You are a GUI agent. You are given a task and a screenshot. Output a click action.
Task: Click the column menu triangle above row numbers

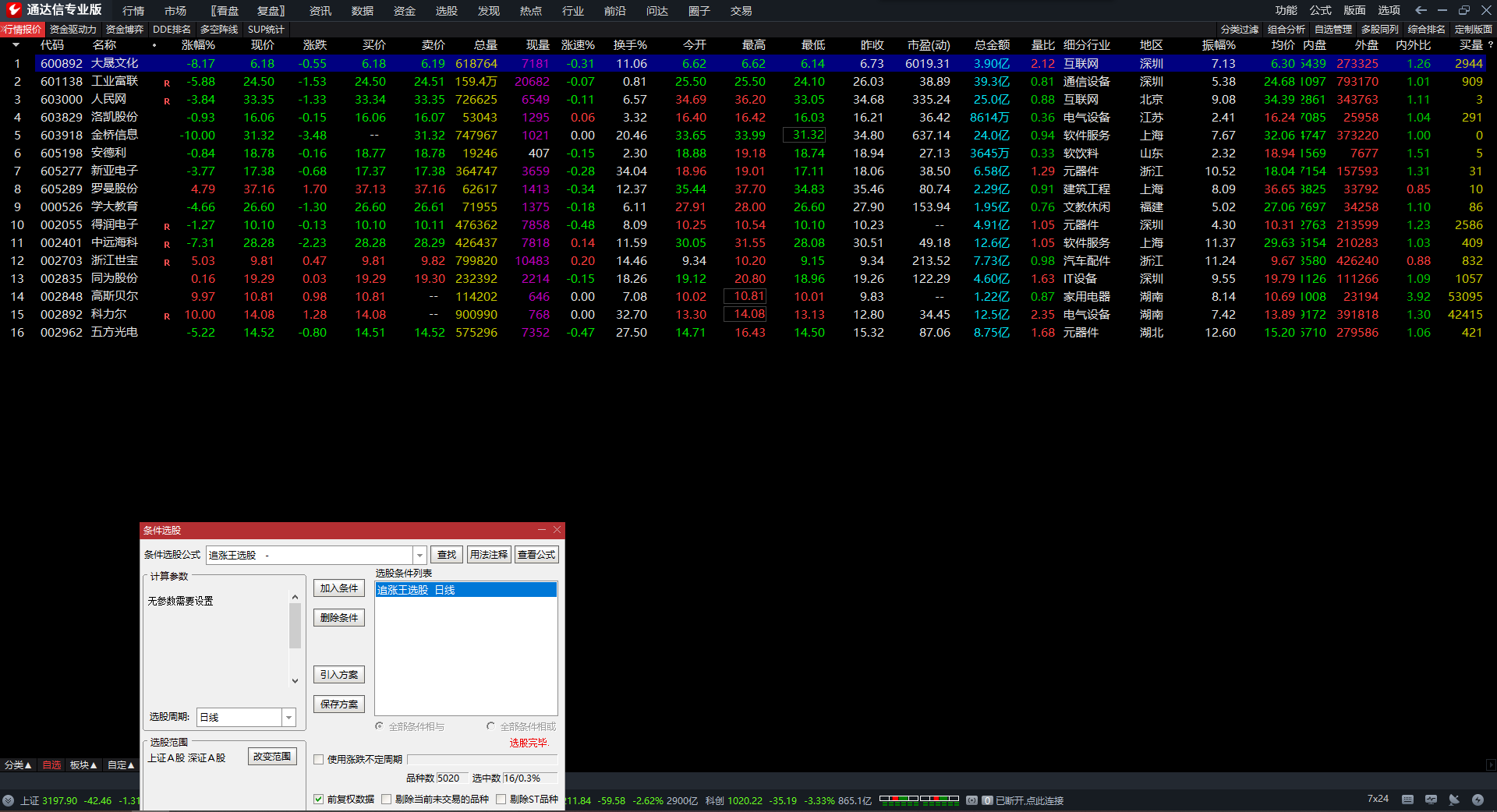click(x=16, y=45)
